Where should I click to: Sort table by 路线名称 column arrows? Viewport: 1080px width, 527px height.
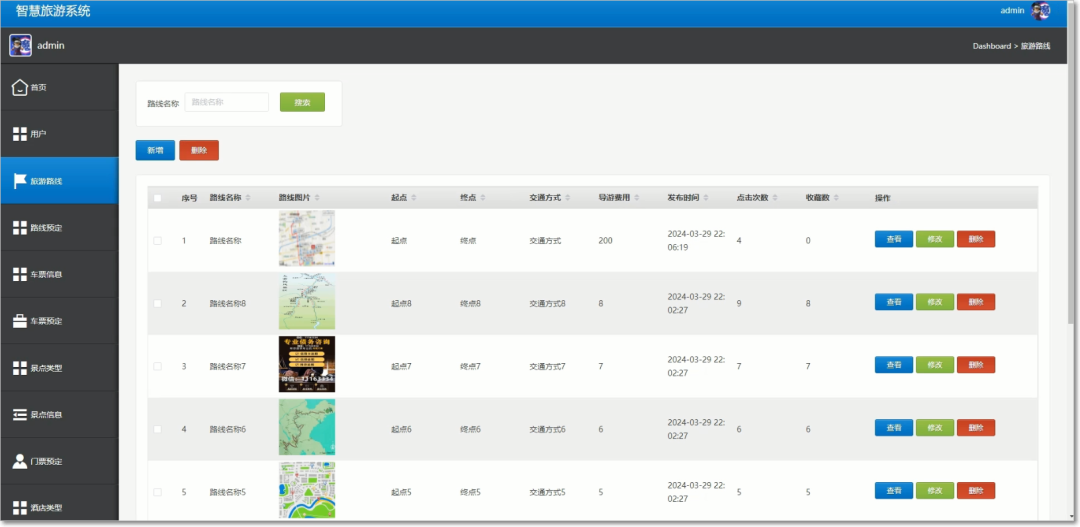(x=248, y=198)
